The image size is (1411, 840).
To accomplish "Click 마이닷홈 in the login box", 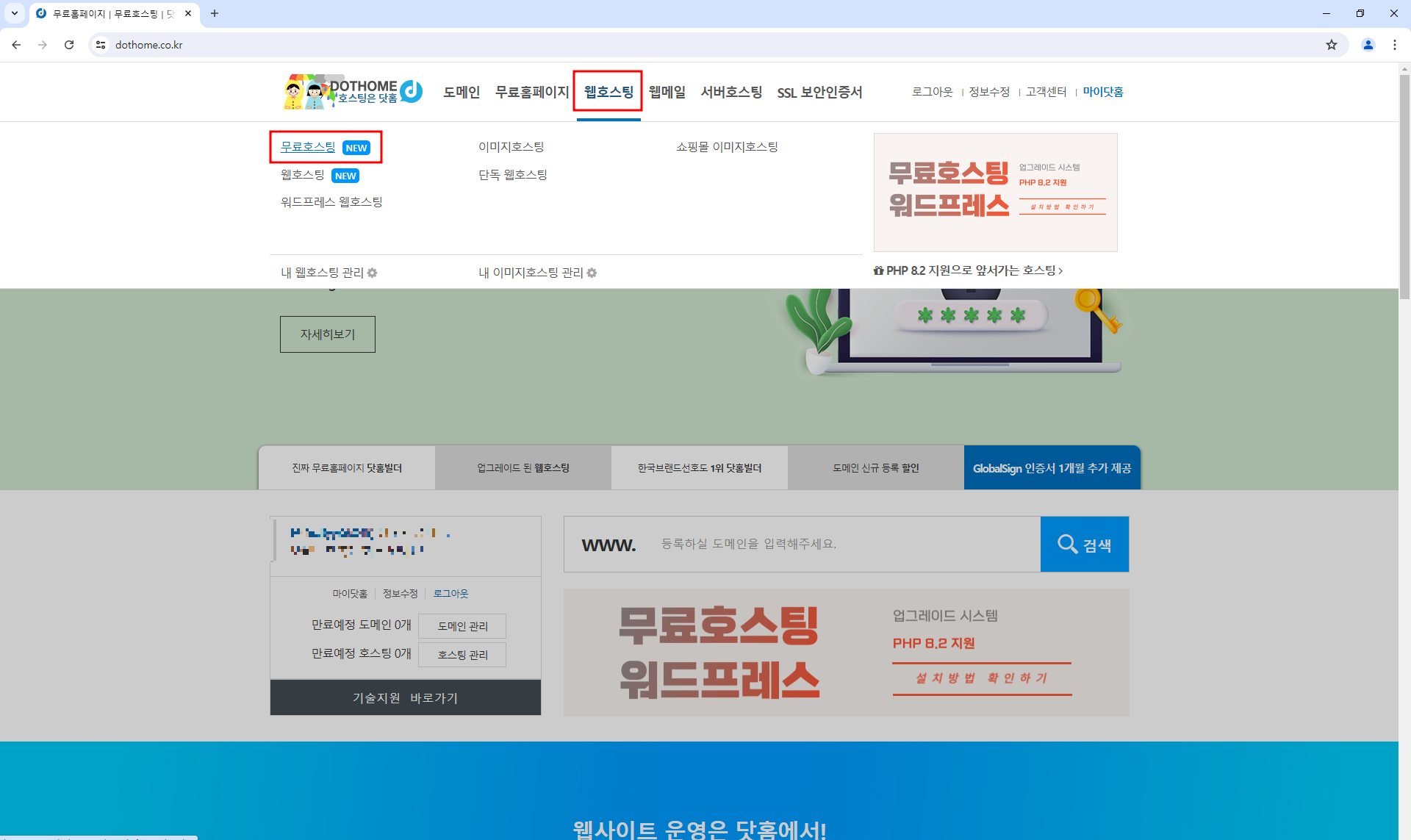I will coord(350,594).
